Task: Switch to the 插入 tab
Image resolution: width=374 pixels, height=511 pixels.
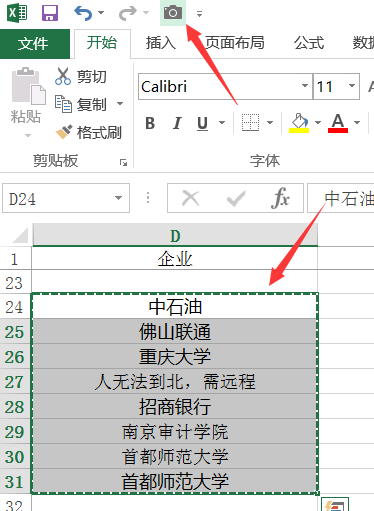Action: (x=161, y=43)
